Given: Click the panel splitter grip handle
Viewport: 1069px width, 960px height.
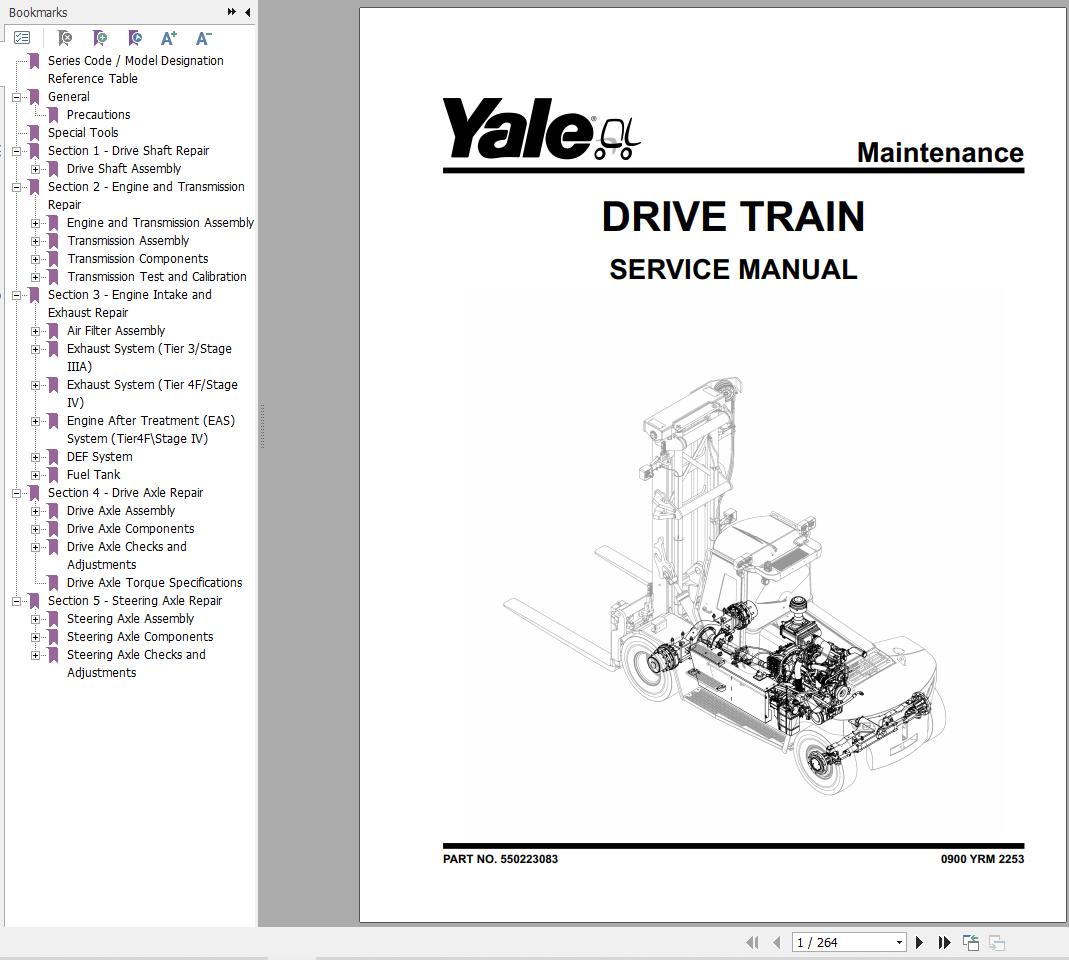Looking at the screenshot, I should [x=262, y=426].
